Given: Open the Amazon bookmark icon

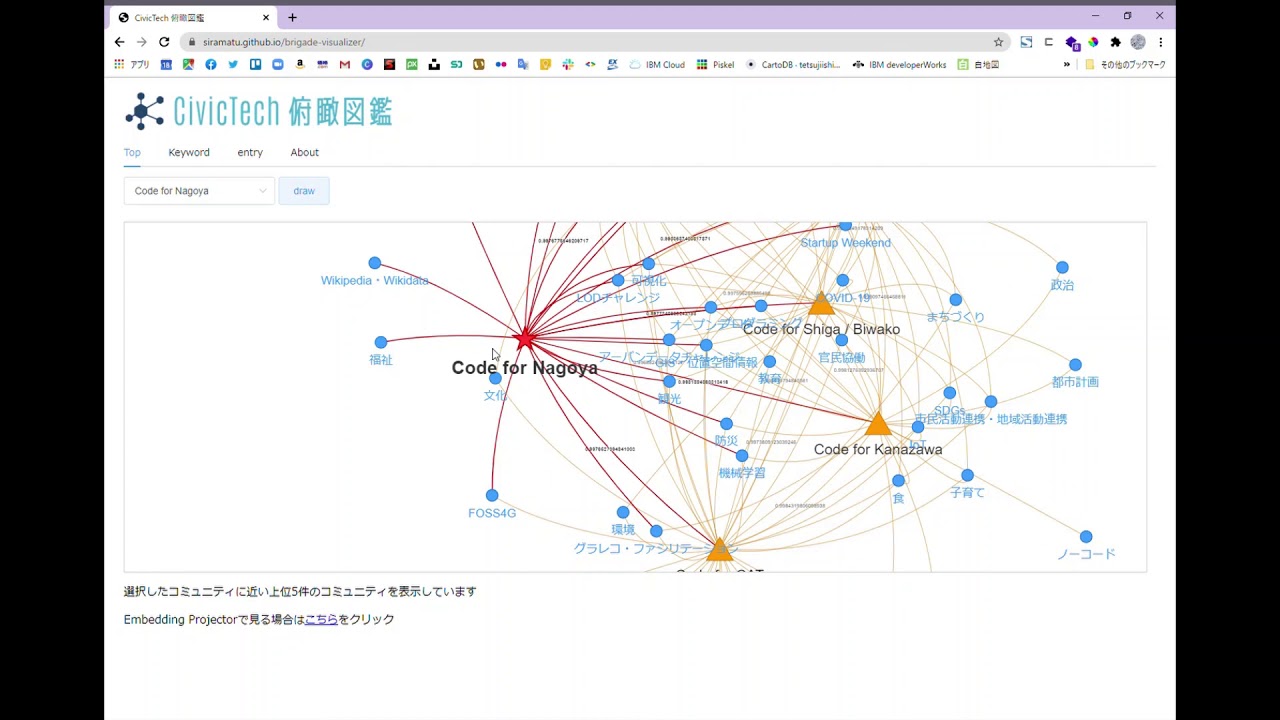Looking at the screenshot, I should pos(300,64).
